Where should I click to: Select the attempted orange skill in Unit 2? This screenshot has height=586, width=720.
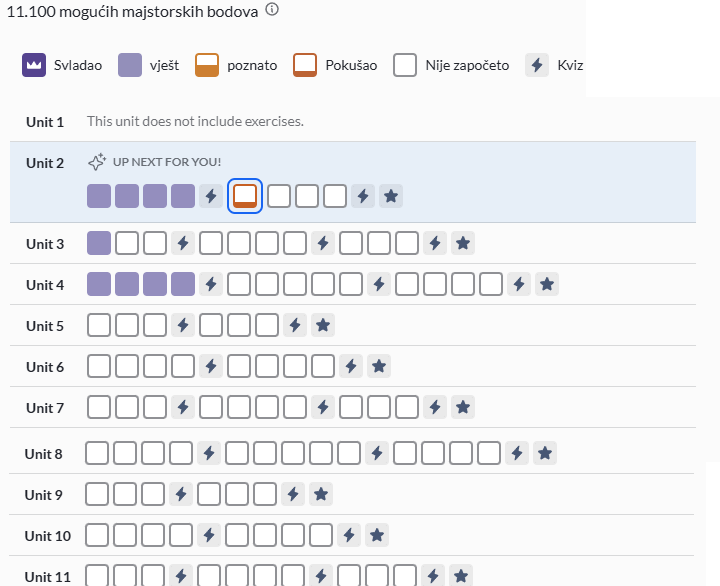pos(245,196)
